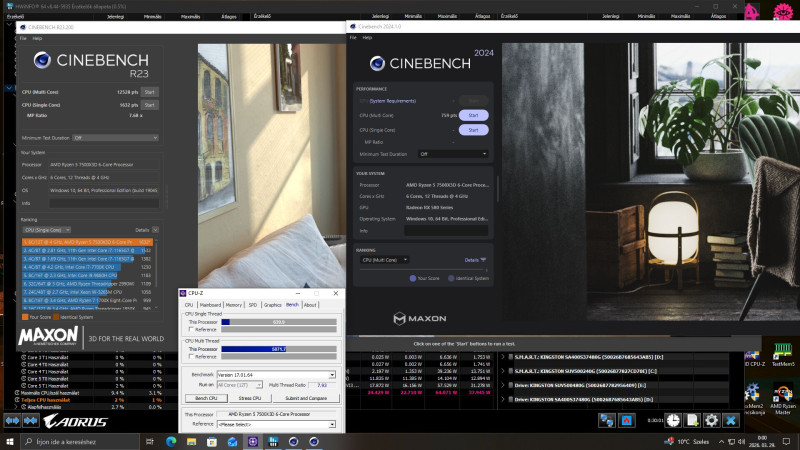Launch Microsoft Edge from taskbar

(x=170, y=441)
